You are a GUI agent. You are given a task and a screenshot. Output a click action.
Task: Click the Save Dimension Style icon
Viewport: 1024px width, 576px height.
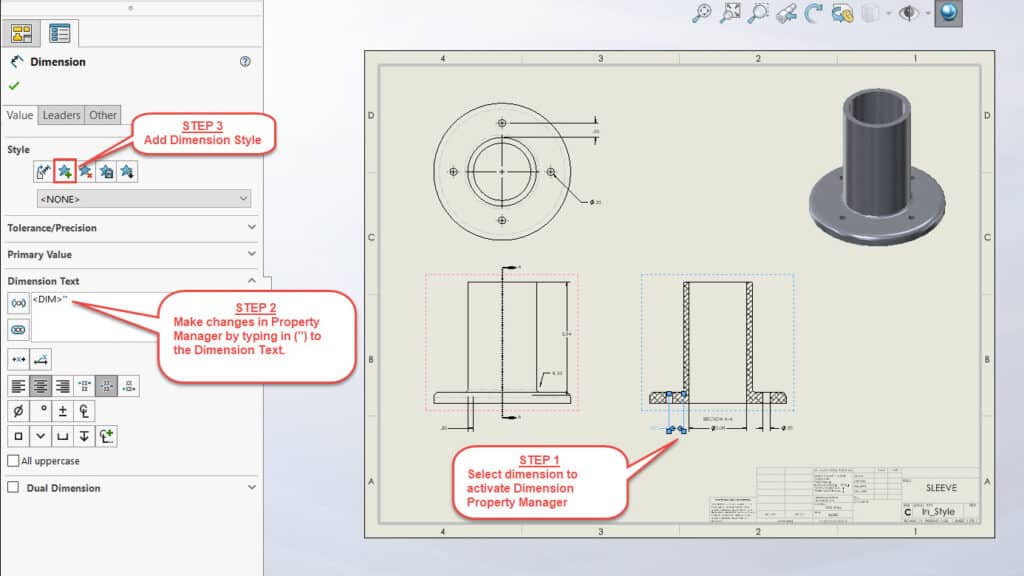105,170
